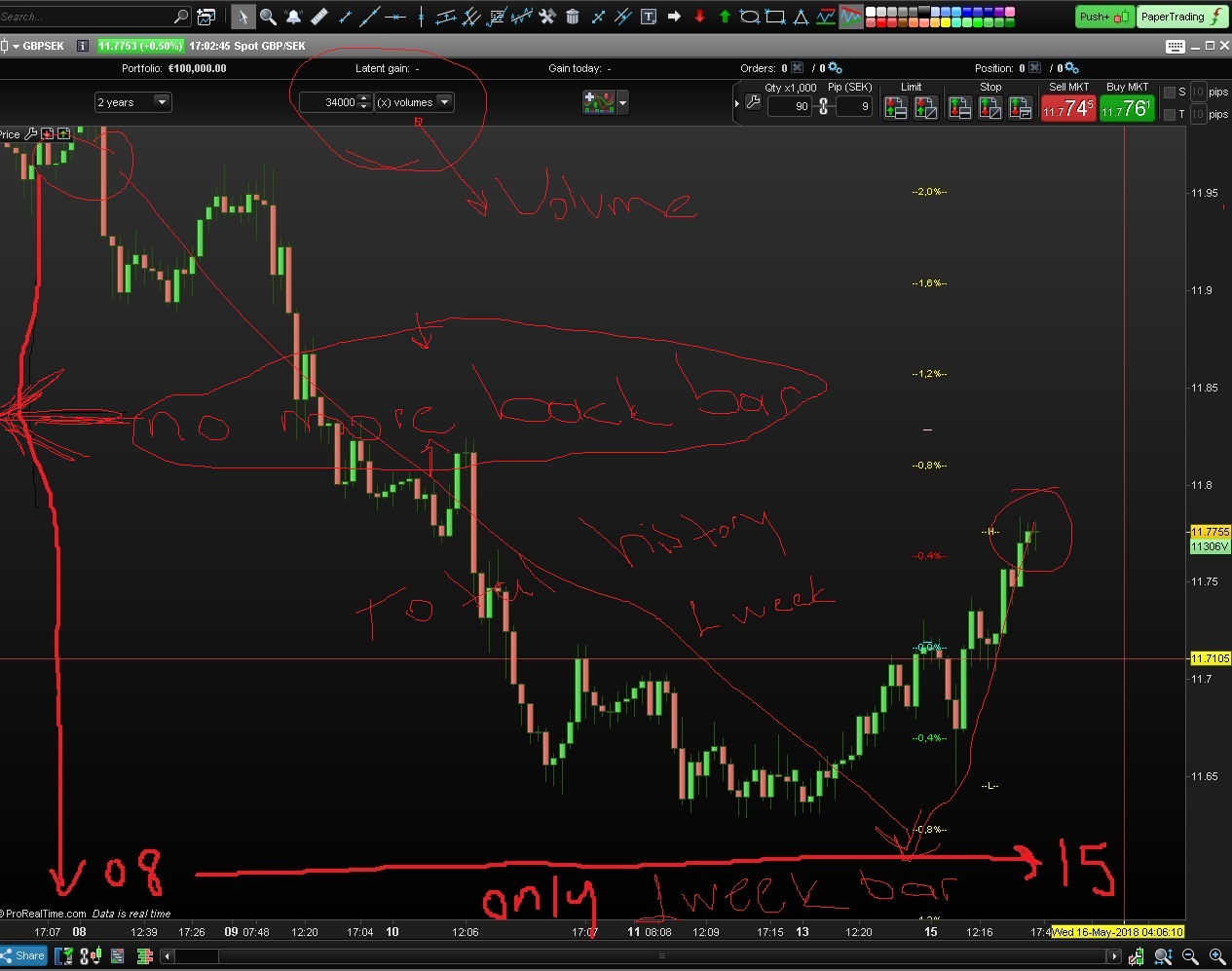
Task: Select the ruler measurement tool
Action: click(318, 17)
